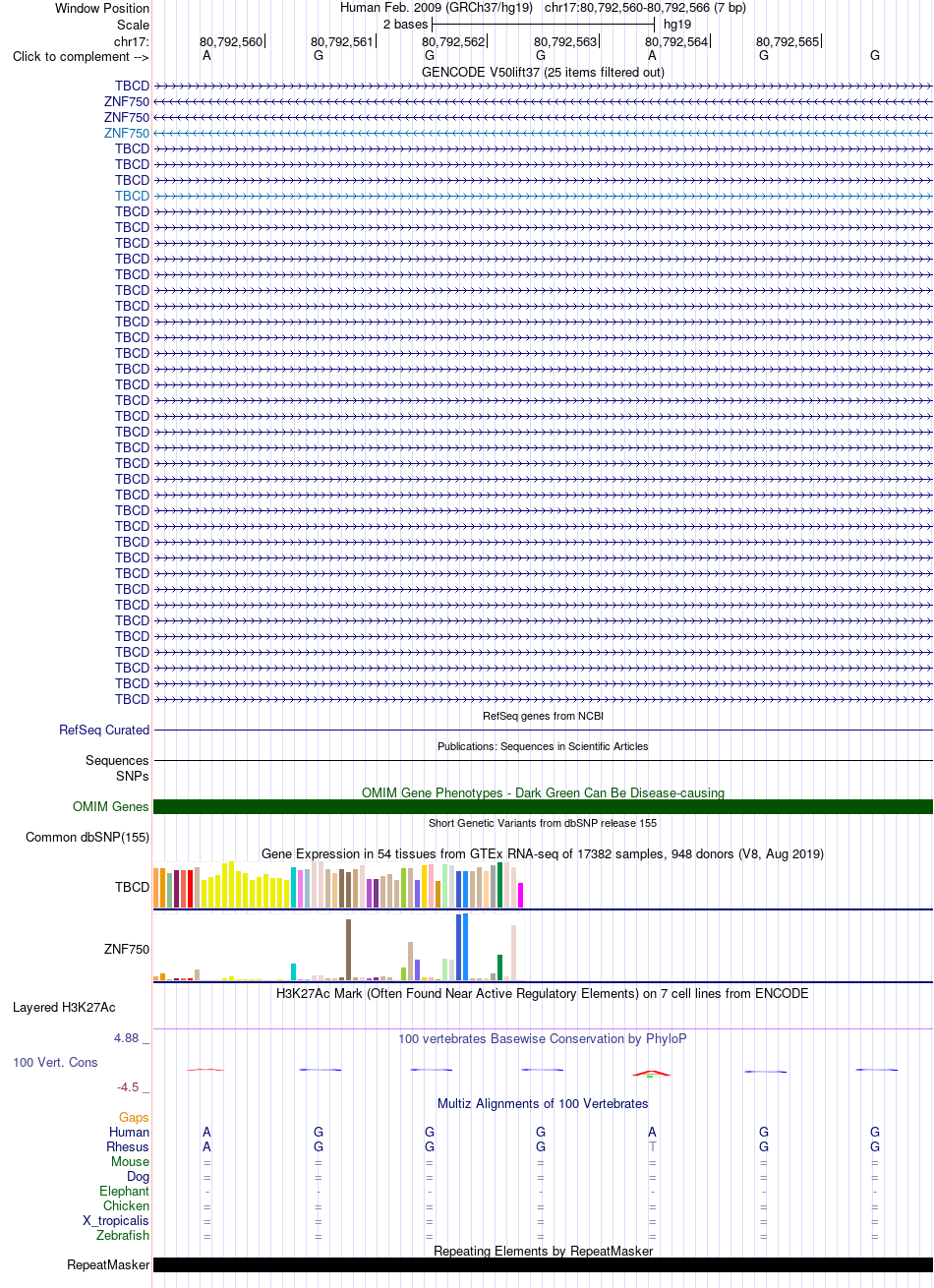The height and width of the screenshot is (1288, 934).
Task: Click the tall brown bar in ZNF750 expression chart
Action: pos(348,950)
